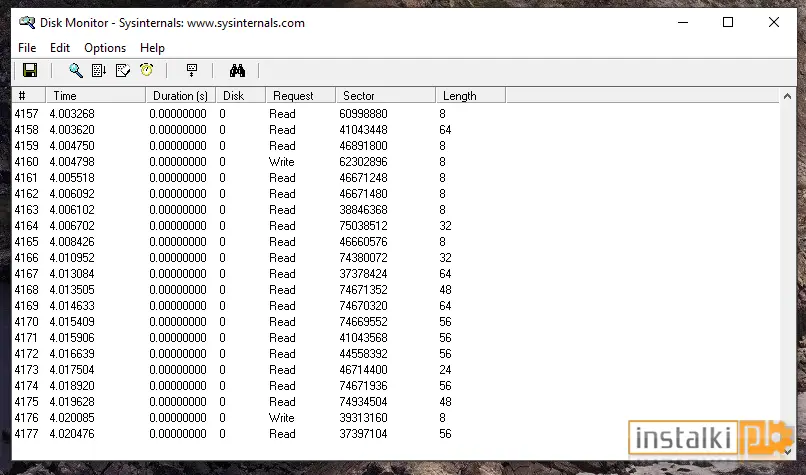Image resolution: width=806 pixels, height=475 pixels.
Task: Close the Disk Monitor window
Action: click(x=774, y=22)
